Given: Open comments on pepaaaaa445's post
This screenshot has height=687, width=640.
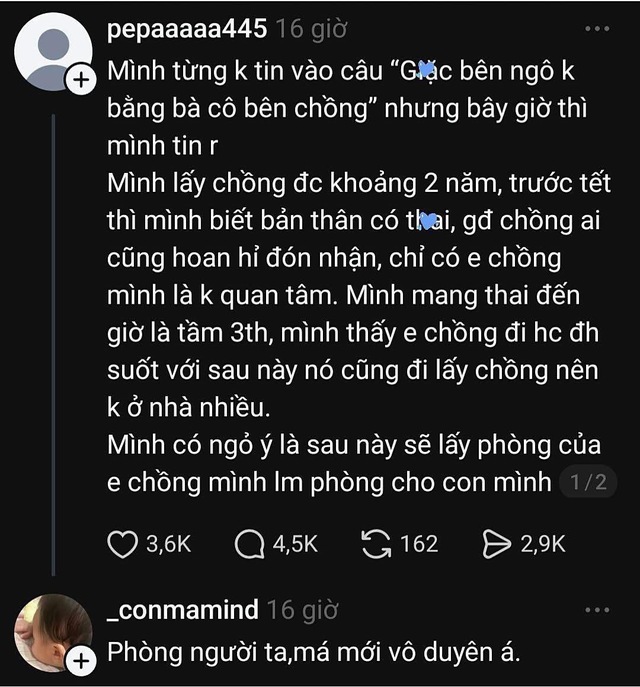Looking at the screenshot, I should pyautogui.click(x=247, y=543).
